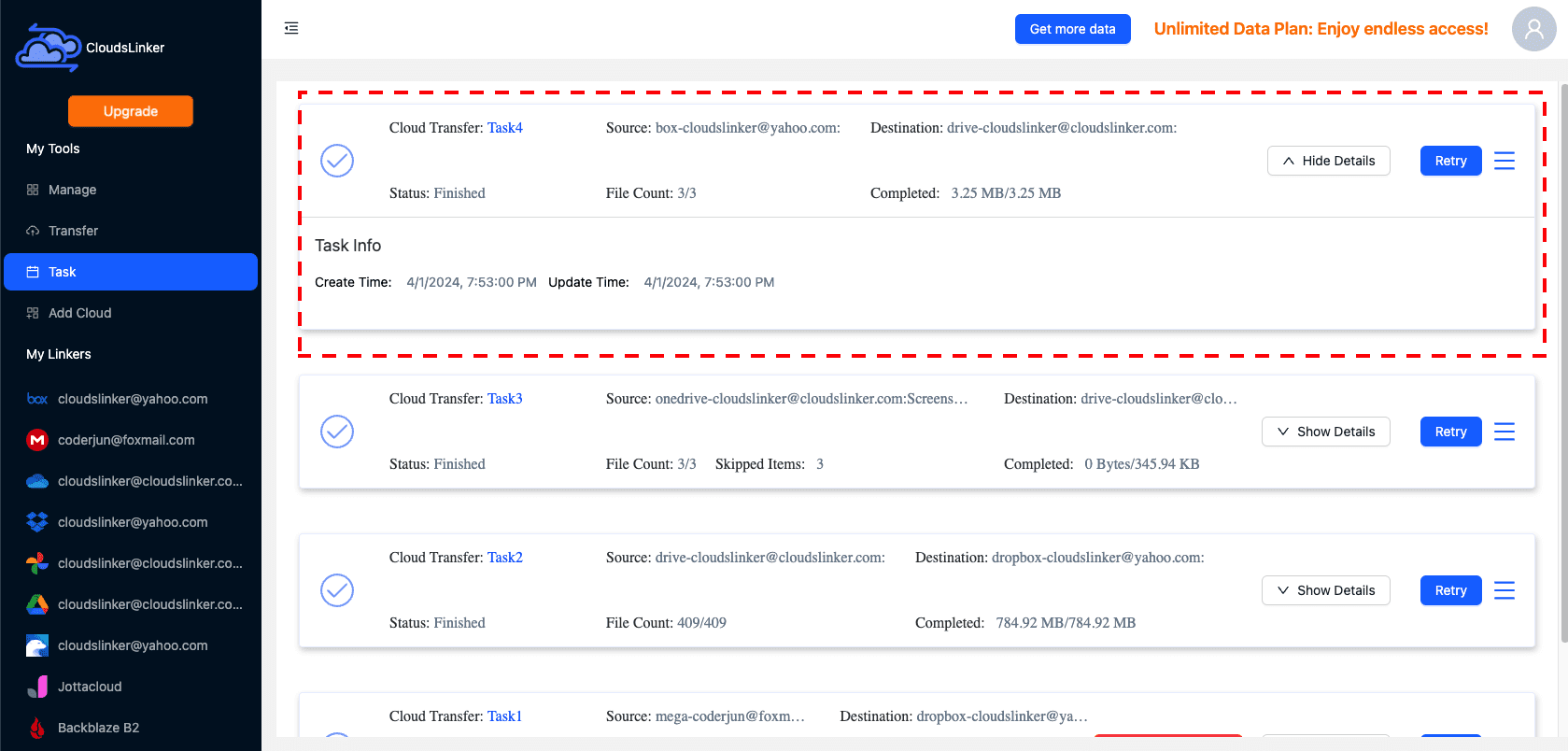This screenshot has height=751, width=1568.
Task: Select the Jottacloud linker icon
Action: click(37, 687)
